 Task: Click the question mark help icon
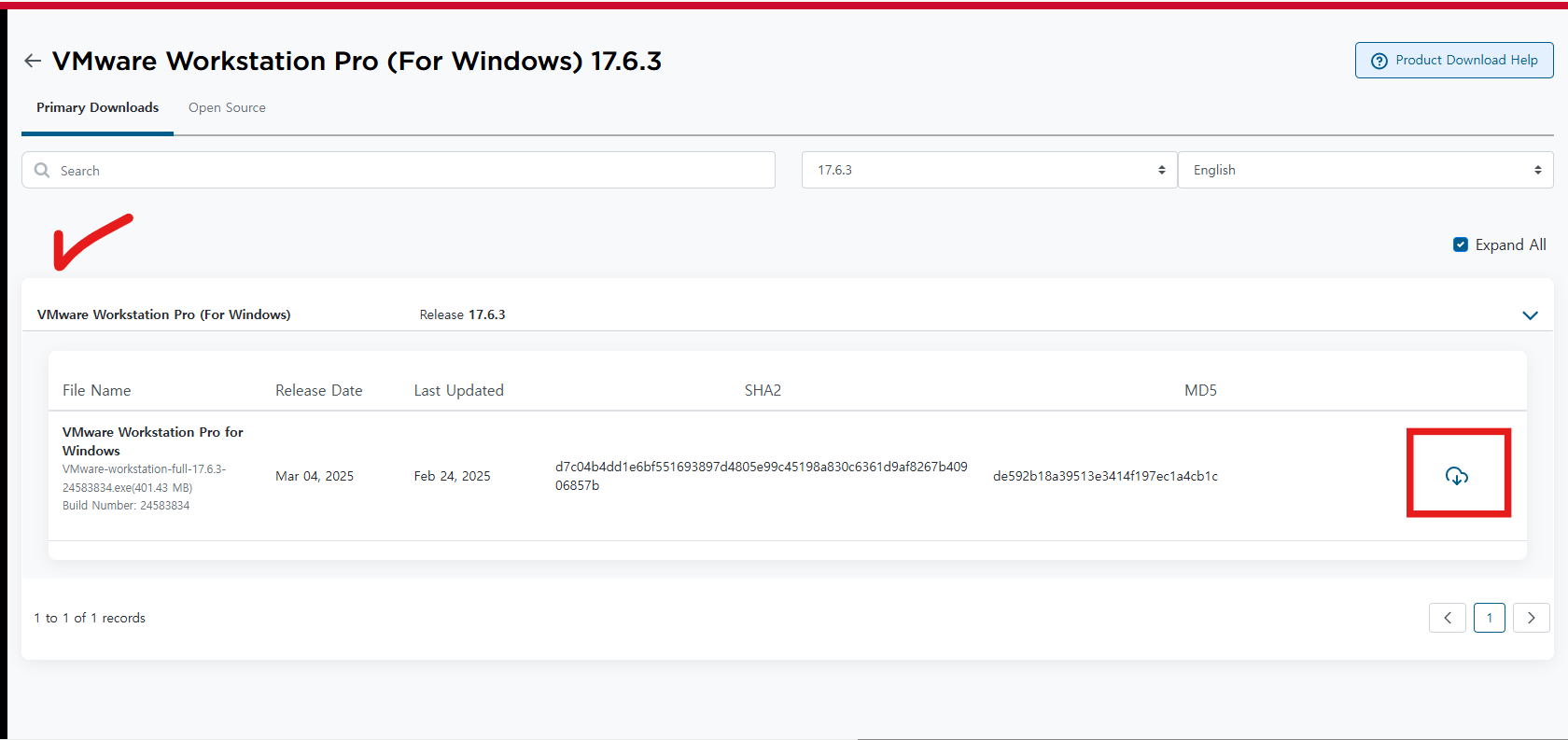point(1379,61)
